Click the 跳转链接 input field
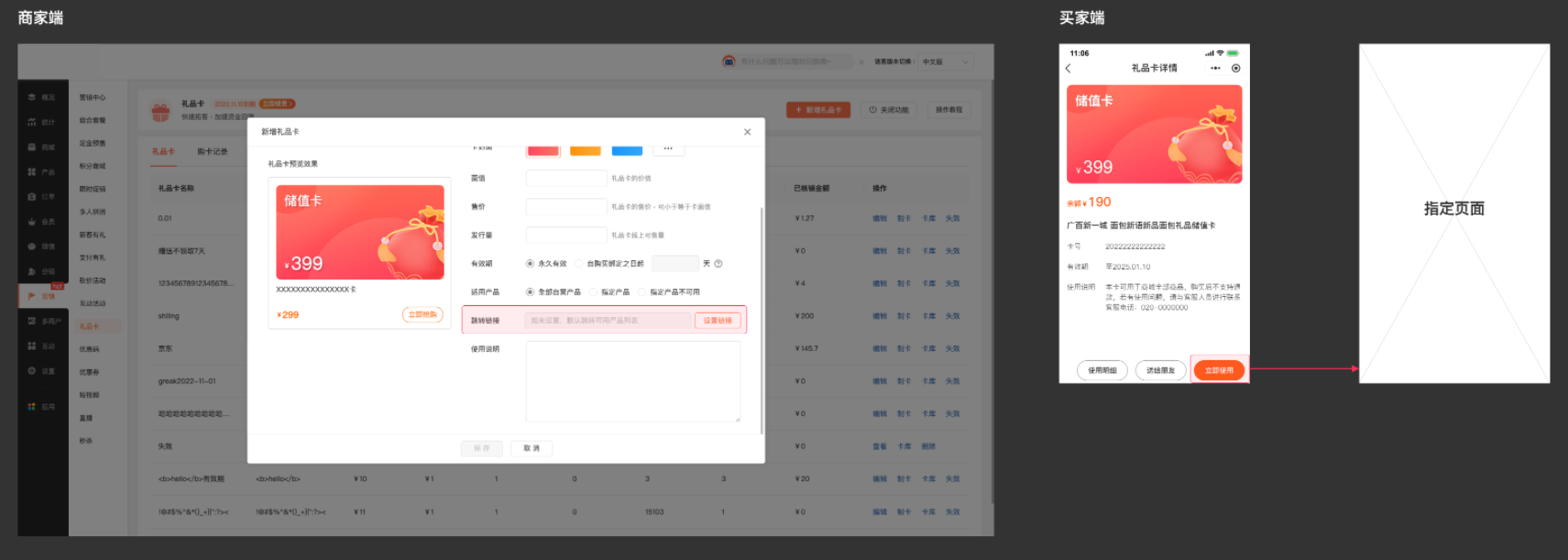The height and width of the screenshot is (560, 1568). (608, 321)
